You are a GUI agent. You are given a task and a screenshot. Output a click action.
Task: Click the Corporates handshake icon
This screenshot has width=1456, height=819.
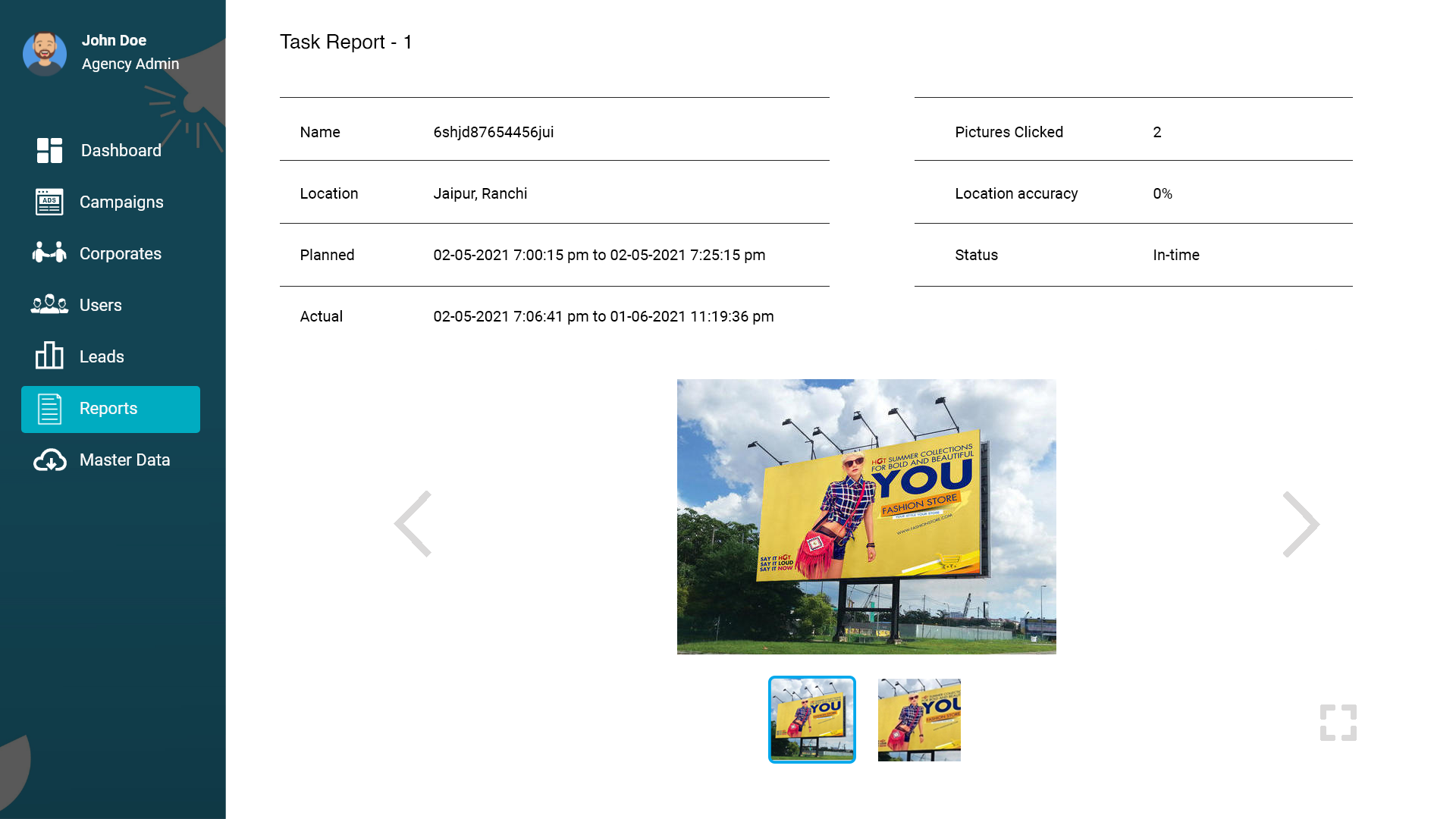(49, 253)
